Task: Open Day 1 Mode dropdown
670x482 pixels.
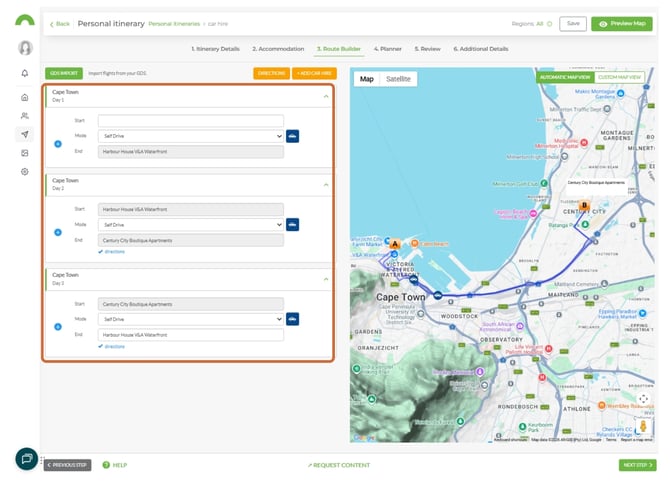Action: tap(191, 136)
